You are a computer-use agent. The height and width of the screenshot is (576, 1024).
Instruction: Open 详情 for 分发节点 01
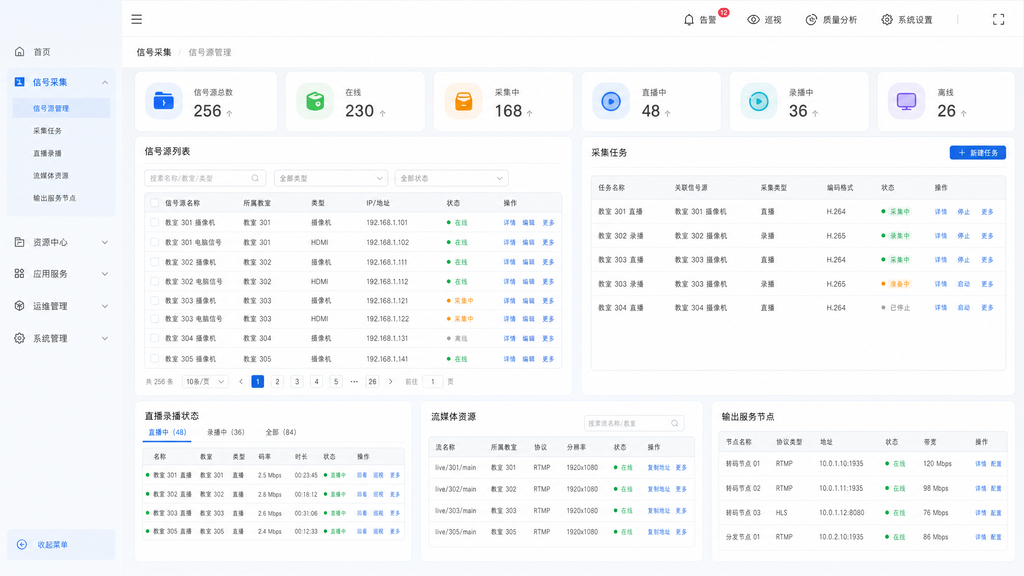point(981,537)
